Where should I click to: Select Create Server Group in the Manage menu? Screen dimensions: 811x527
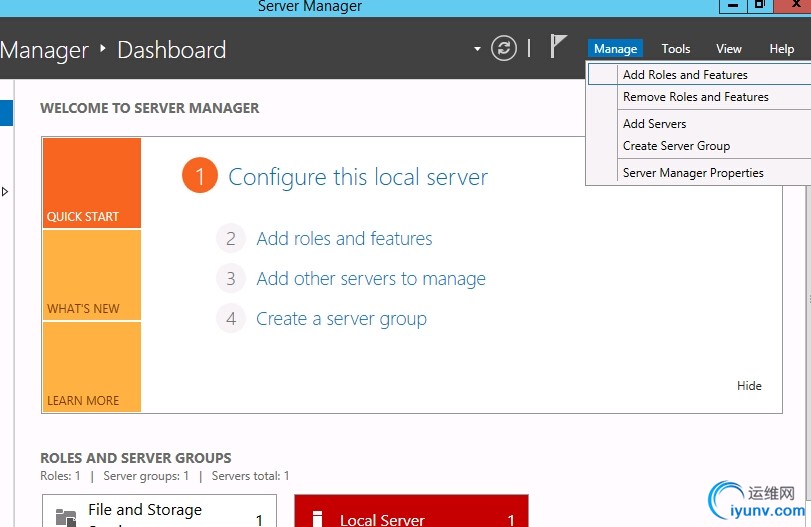[699, 146]
